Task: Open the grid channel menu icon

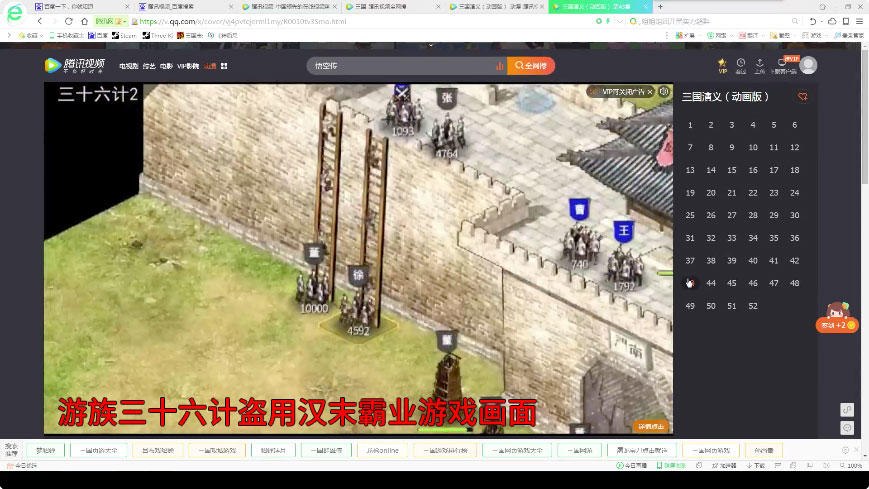Action: (x=224, y=65)
